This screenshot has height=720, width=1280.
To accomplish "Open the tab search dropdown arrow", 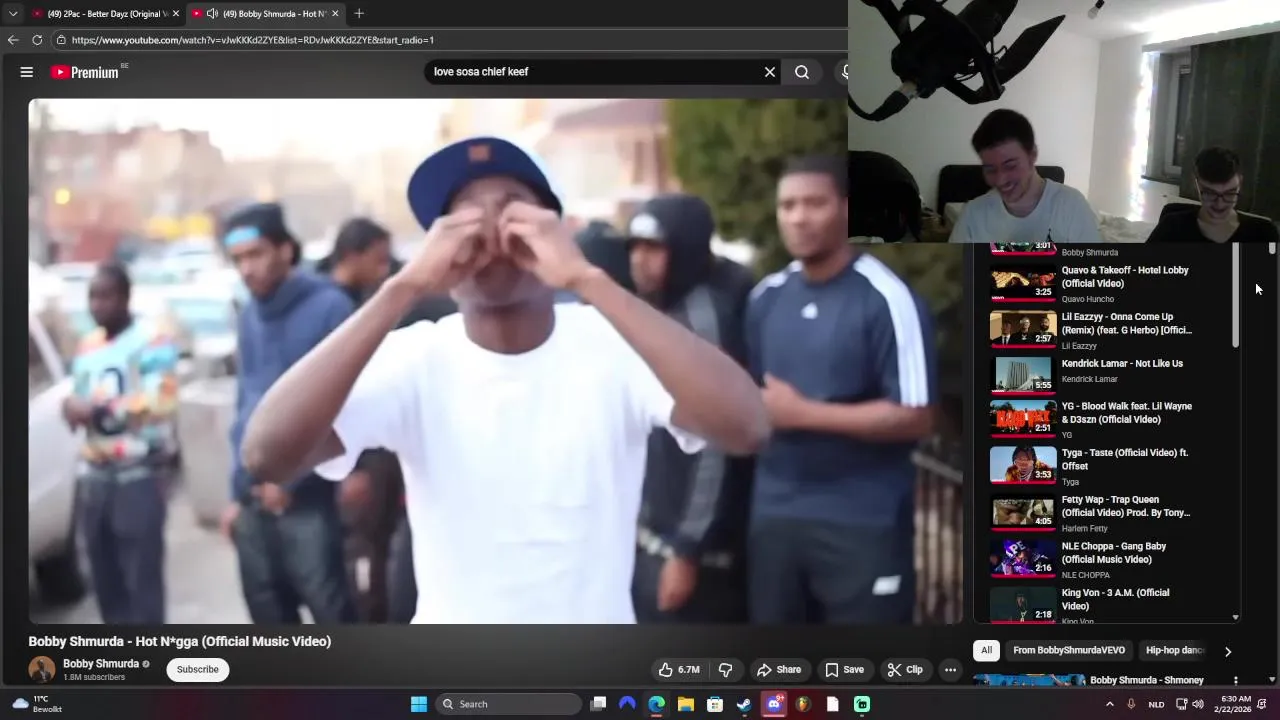I will [x=13, y=14].
